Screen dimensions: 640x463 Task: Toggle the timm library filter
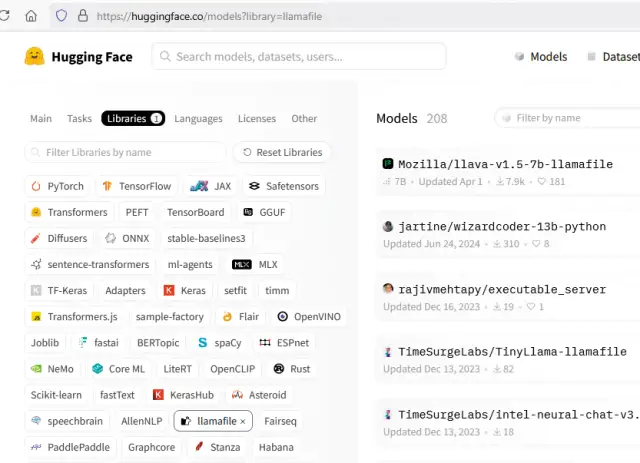pyautogui.click(x=277, y=290)
